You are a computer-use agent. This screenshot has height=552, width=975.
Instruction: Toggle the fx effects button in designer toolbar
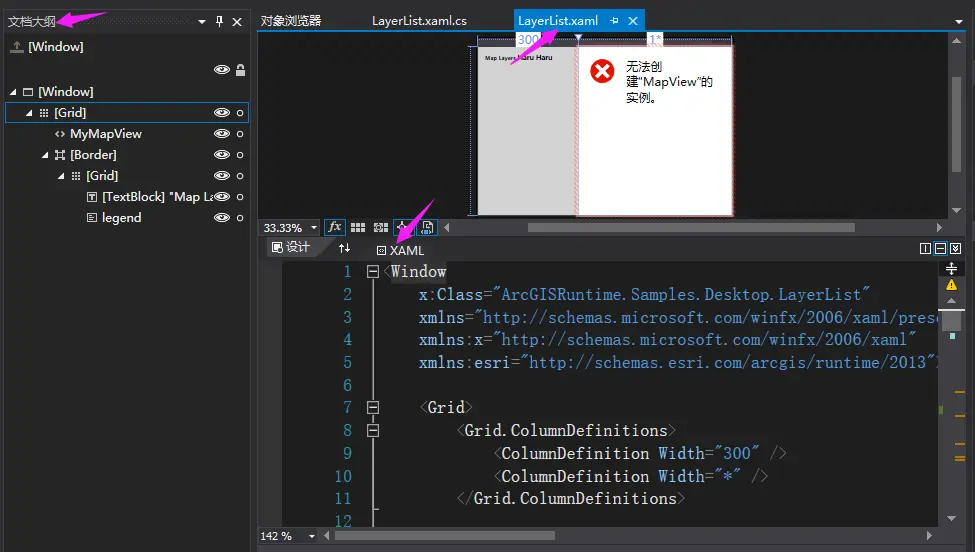335,228
